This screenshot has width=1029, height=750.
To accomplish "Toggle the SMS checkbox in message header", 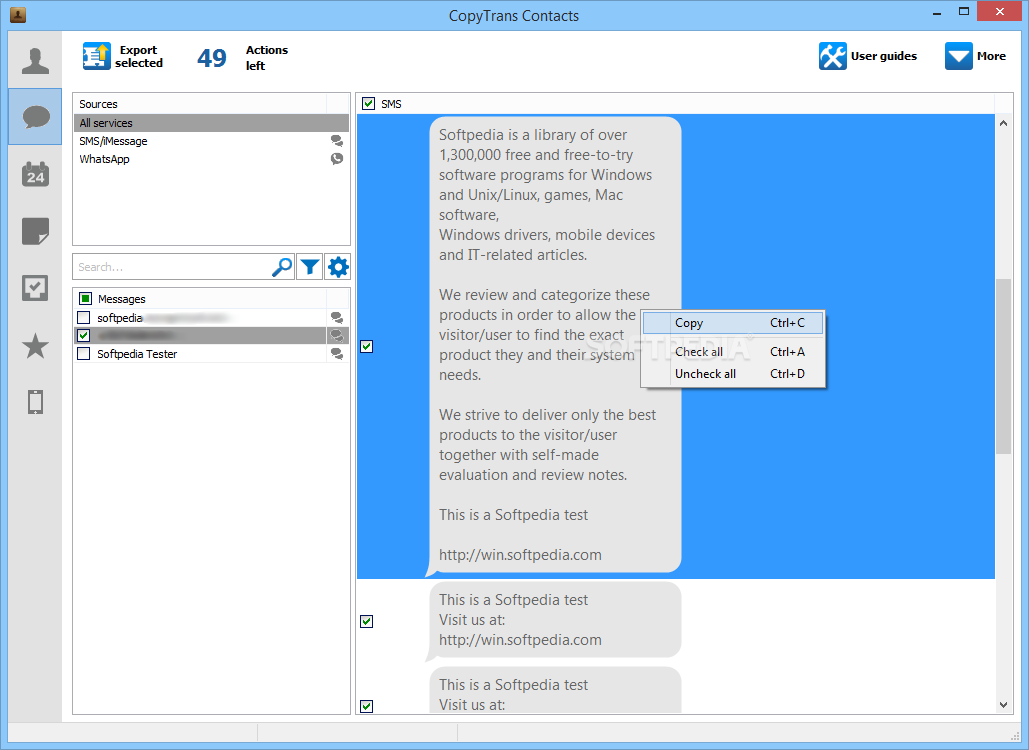I will 369,104.
